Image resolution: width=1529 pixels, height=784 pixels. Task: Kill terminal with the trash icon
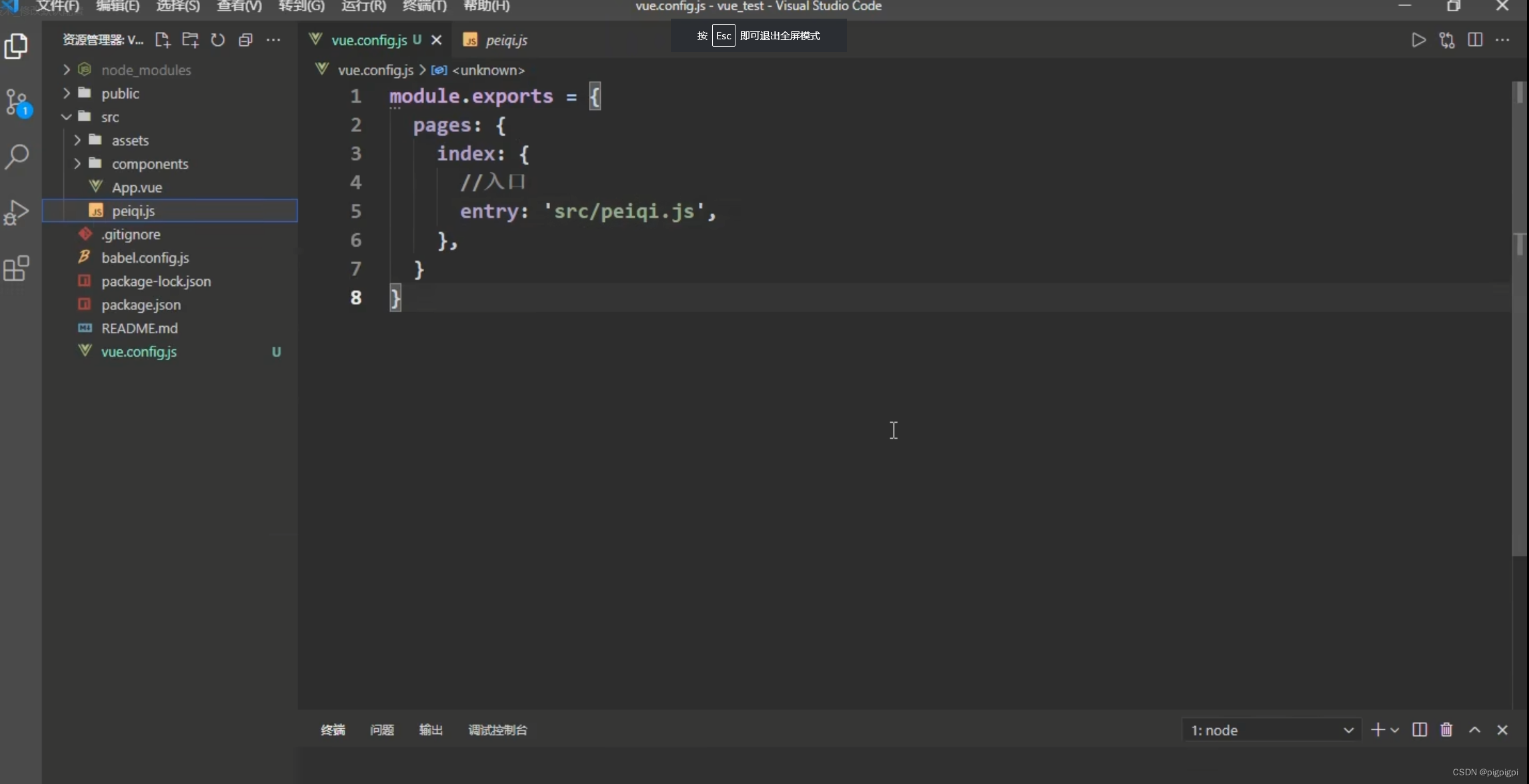(x=1446, y=729)
